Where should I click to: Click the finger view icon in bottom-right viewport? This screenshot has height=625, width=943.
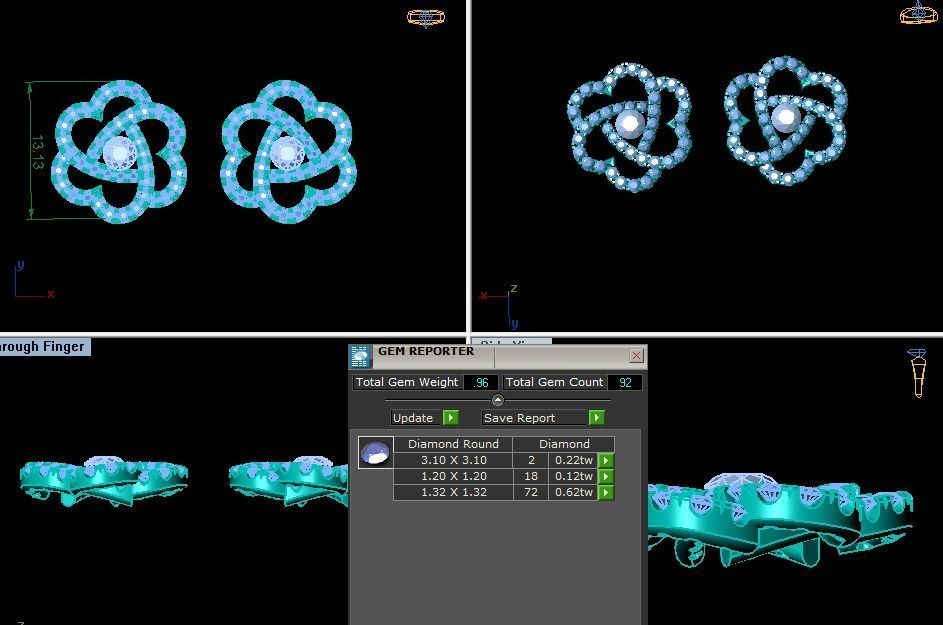click(918, 373)
